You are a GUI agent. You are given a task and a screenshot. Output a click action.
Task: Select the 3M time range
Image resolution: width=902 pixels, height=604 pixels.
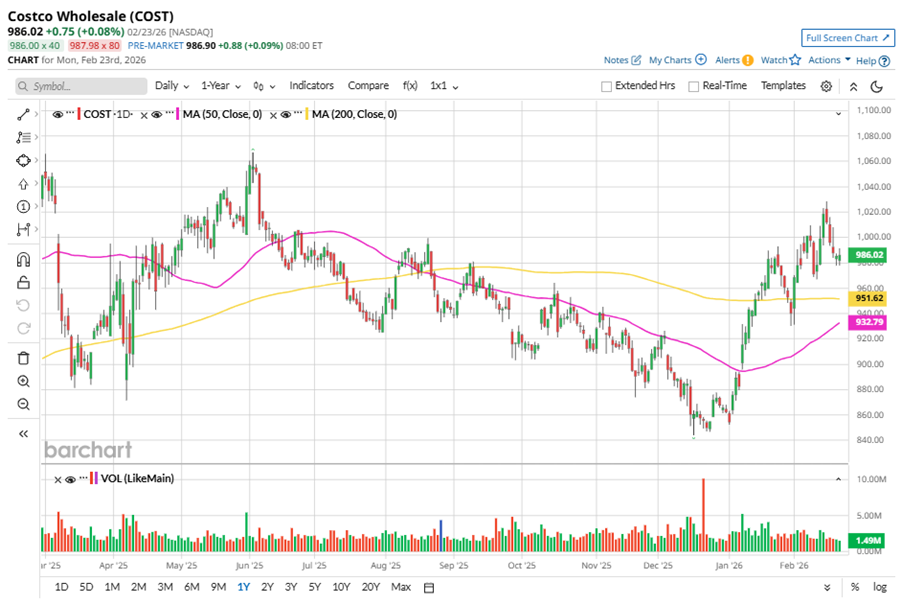[x=165, y=587]
